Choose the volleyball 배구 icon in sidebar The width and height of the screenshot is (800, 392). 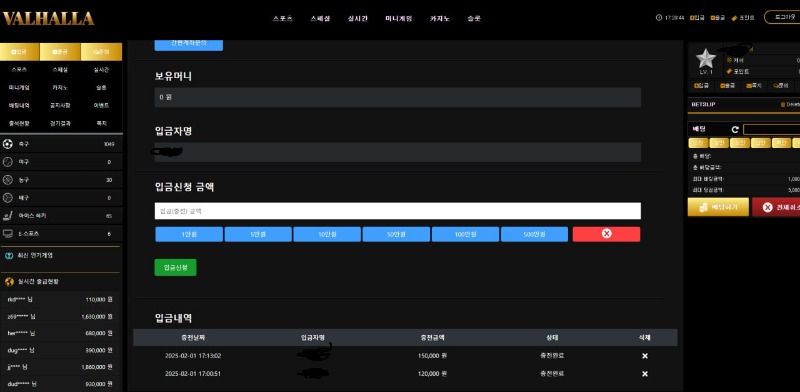coord(8,198)
